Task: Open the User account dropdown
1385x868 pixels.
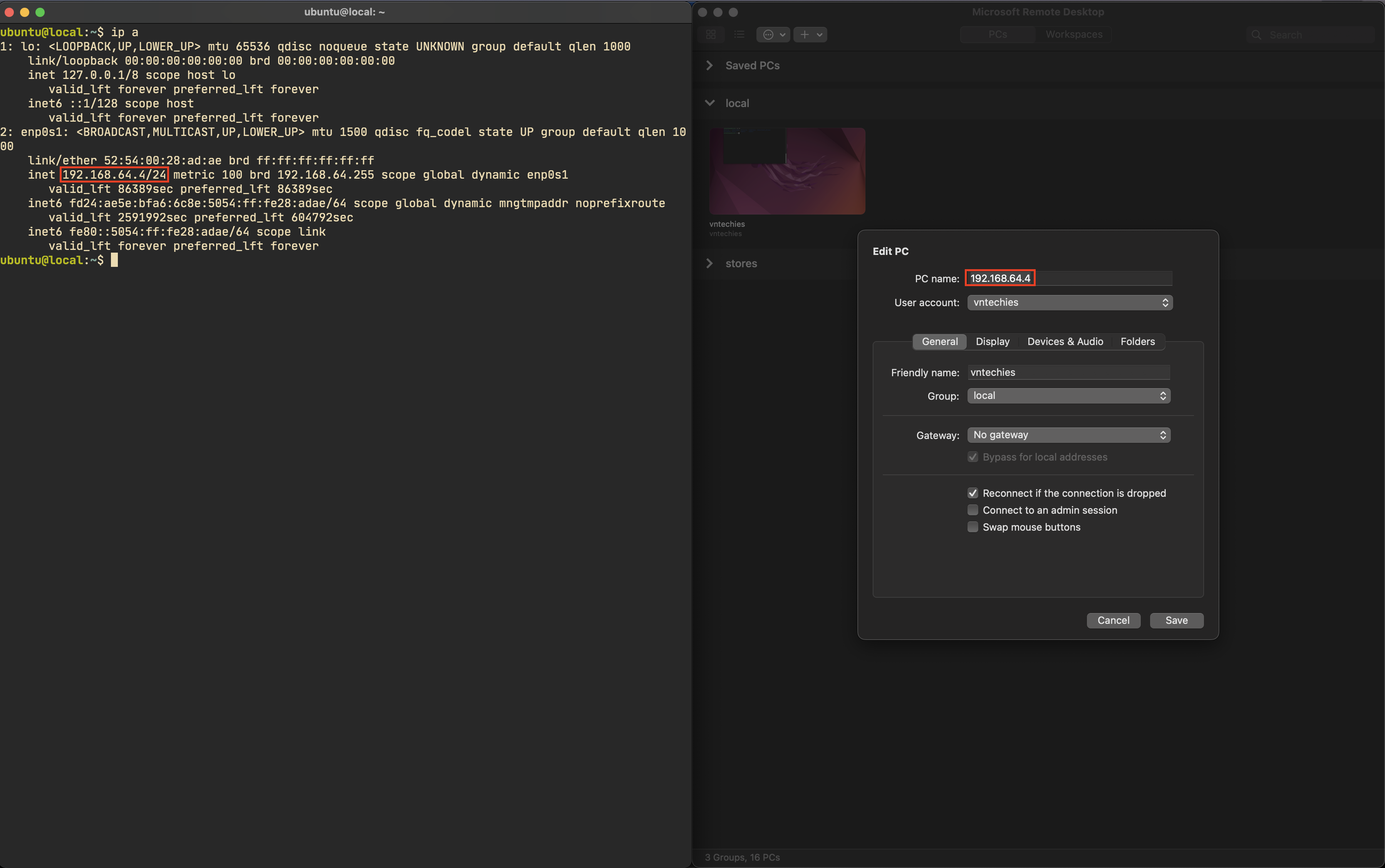Action: tap(1069, 303)
